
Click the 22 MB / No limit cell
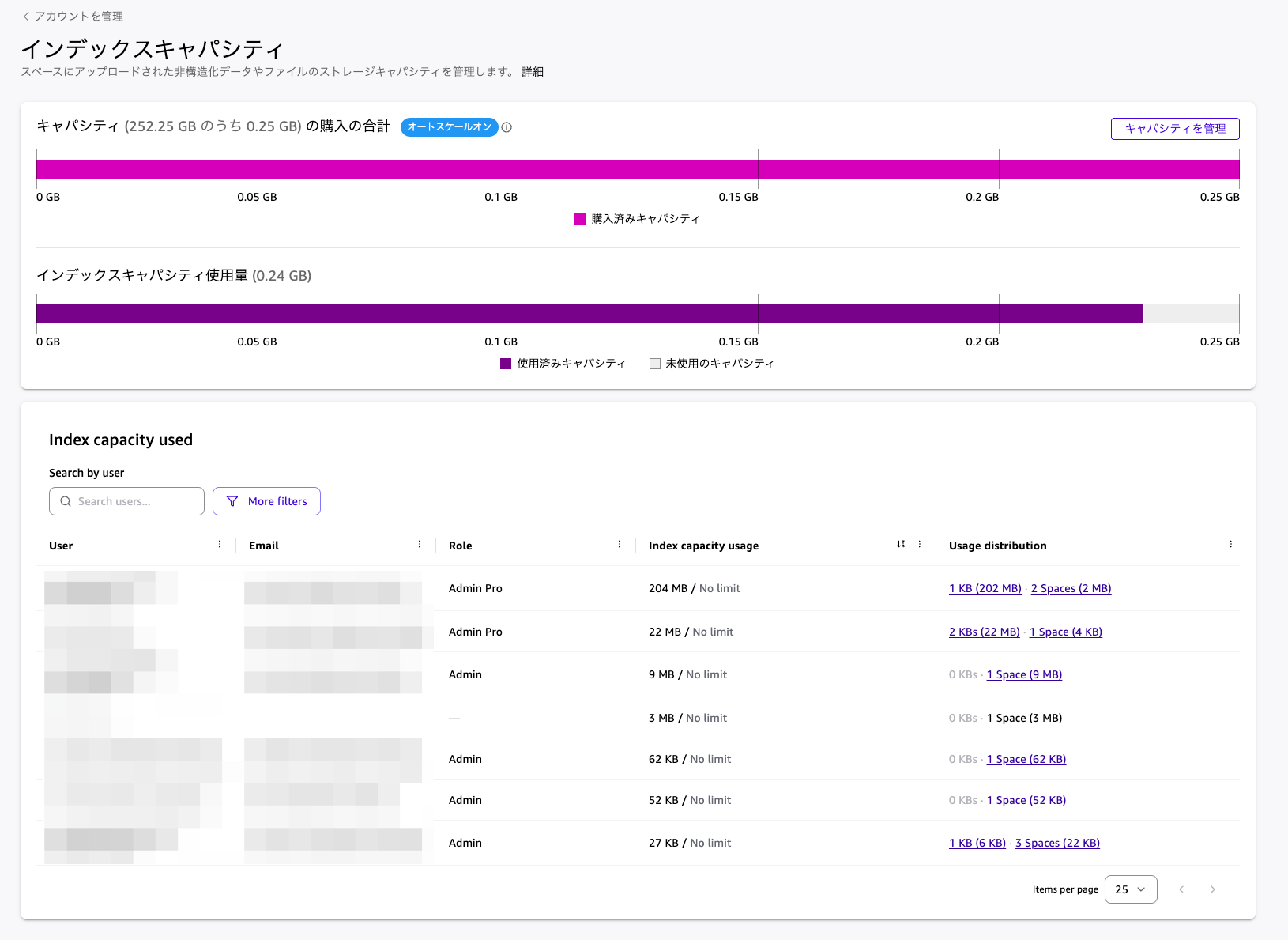691,632
